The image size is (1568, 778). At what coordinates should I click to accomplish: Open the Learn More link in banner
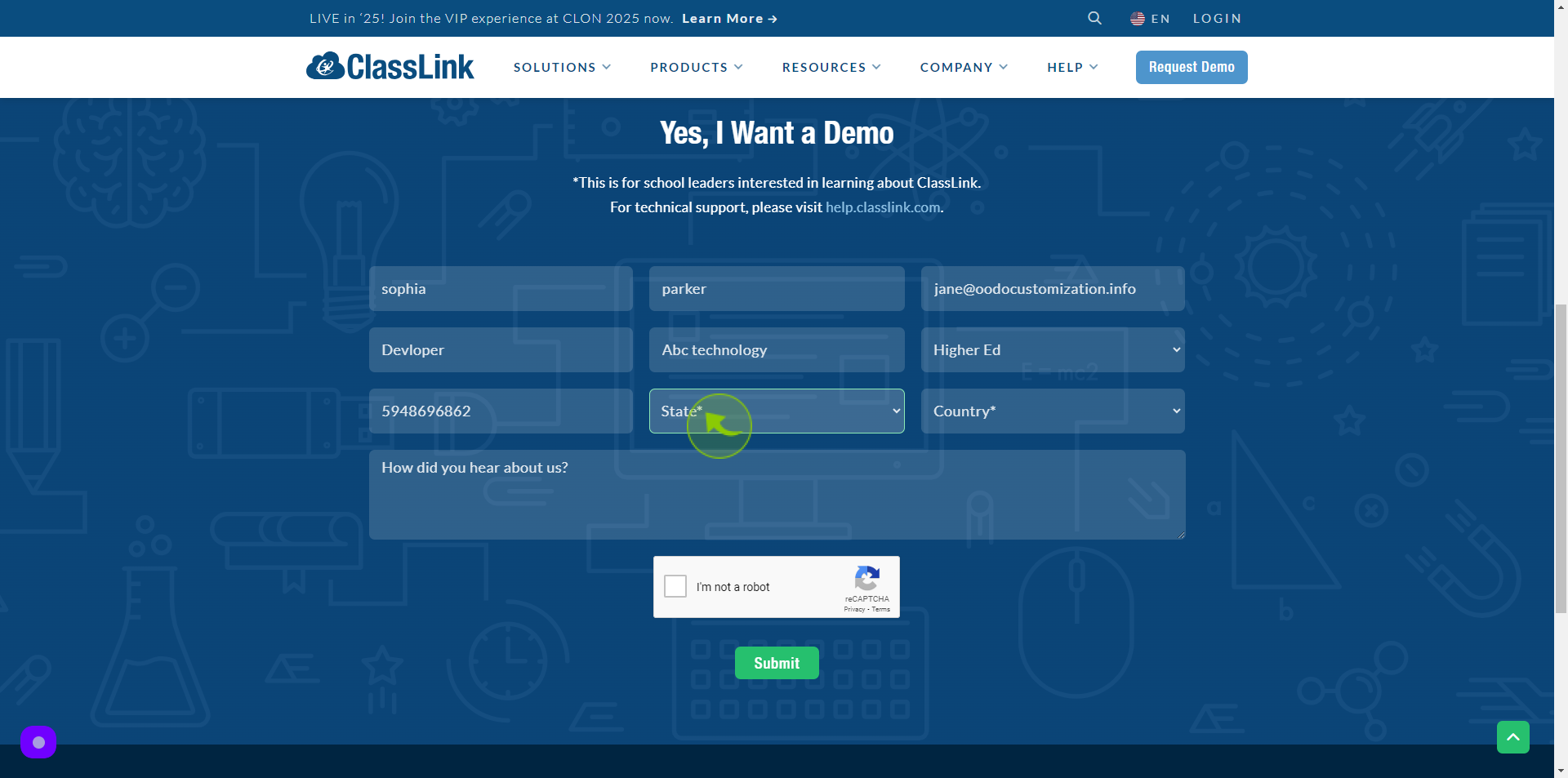[729, 18]
